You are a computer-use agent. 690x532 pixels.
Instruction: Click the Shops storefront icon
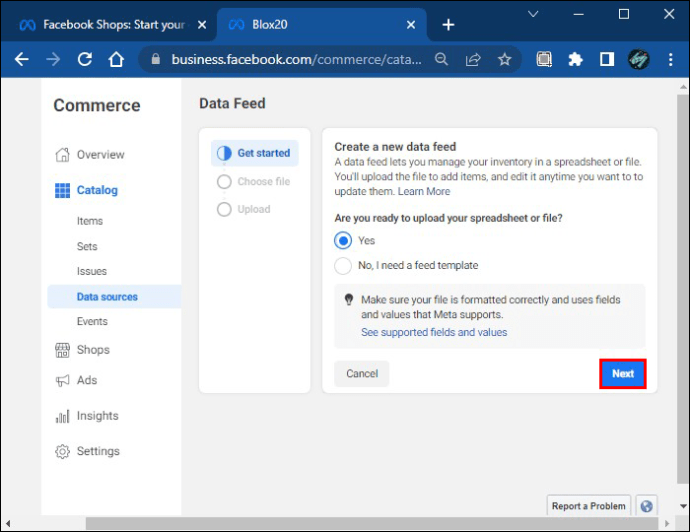[x=62, y=350]
